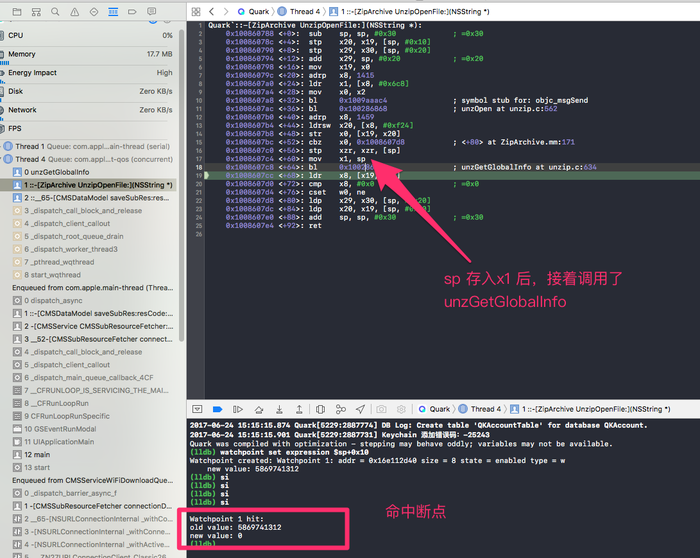Select enqueued frame 0 dispatch_async
Screen dimensions: 700x558
click(89, 301)
